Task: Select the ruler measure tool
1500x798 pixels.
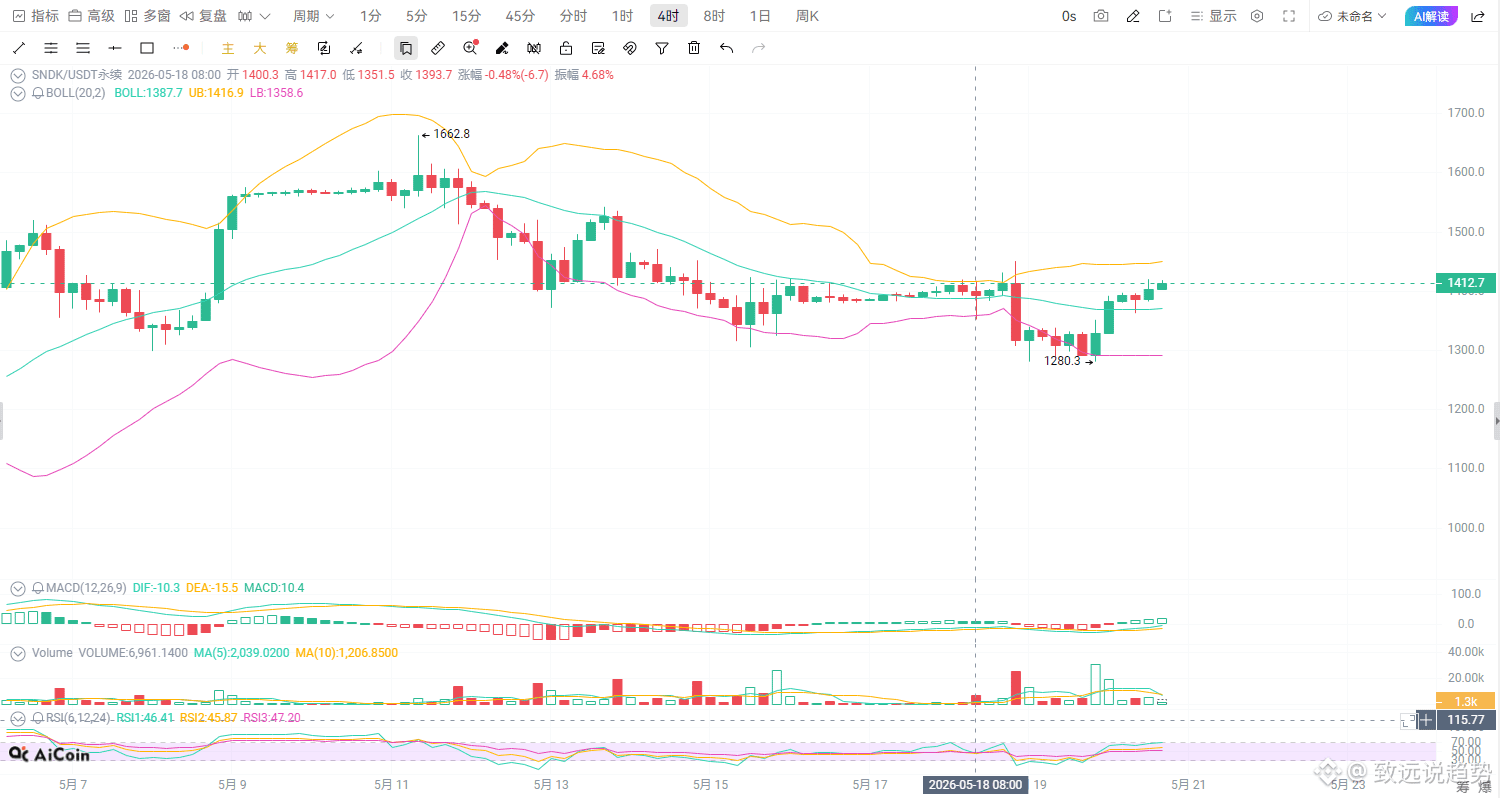Action: tap(438, 48)
